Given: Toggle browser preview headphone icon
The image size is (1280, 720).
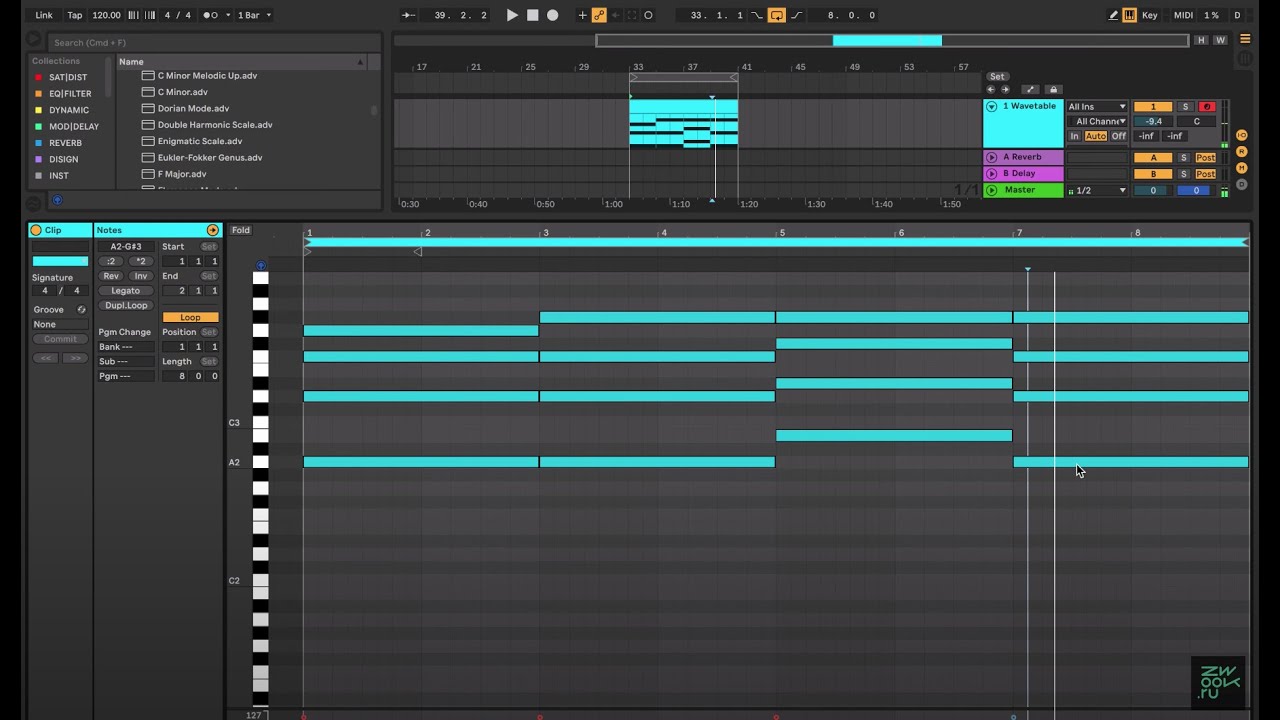Looking at the screenshot, I should 57,200.
